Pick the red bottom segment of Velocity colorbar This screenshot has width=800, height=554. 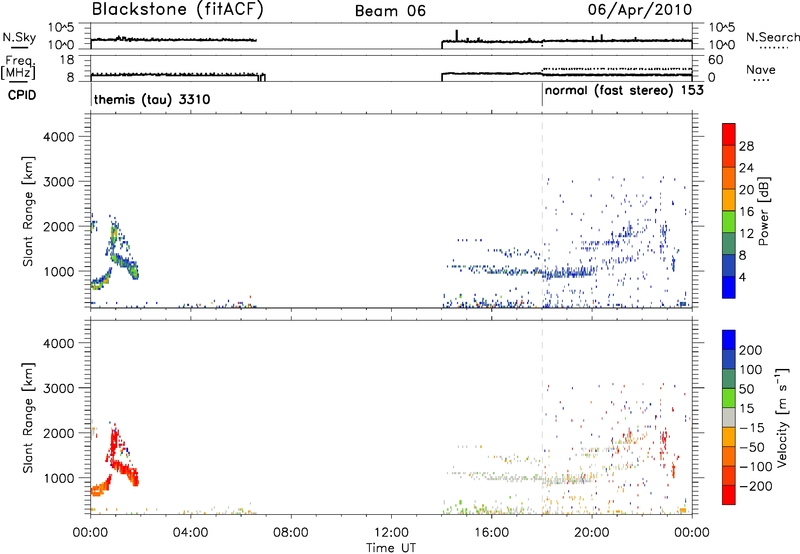click(x=729, y=495)
